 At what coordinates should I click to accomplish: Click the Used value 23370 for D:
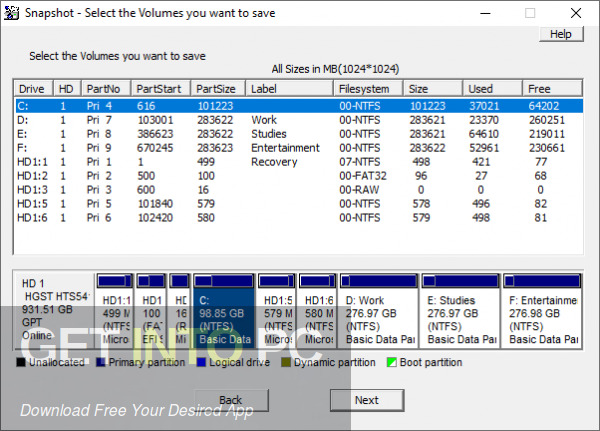[x=484, y=120]
